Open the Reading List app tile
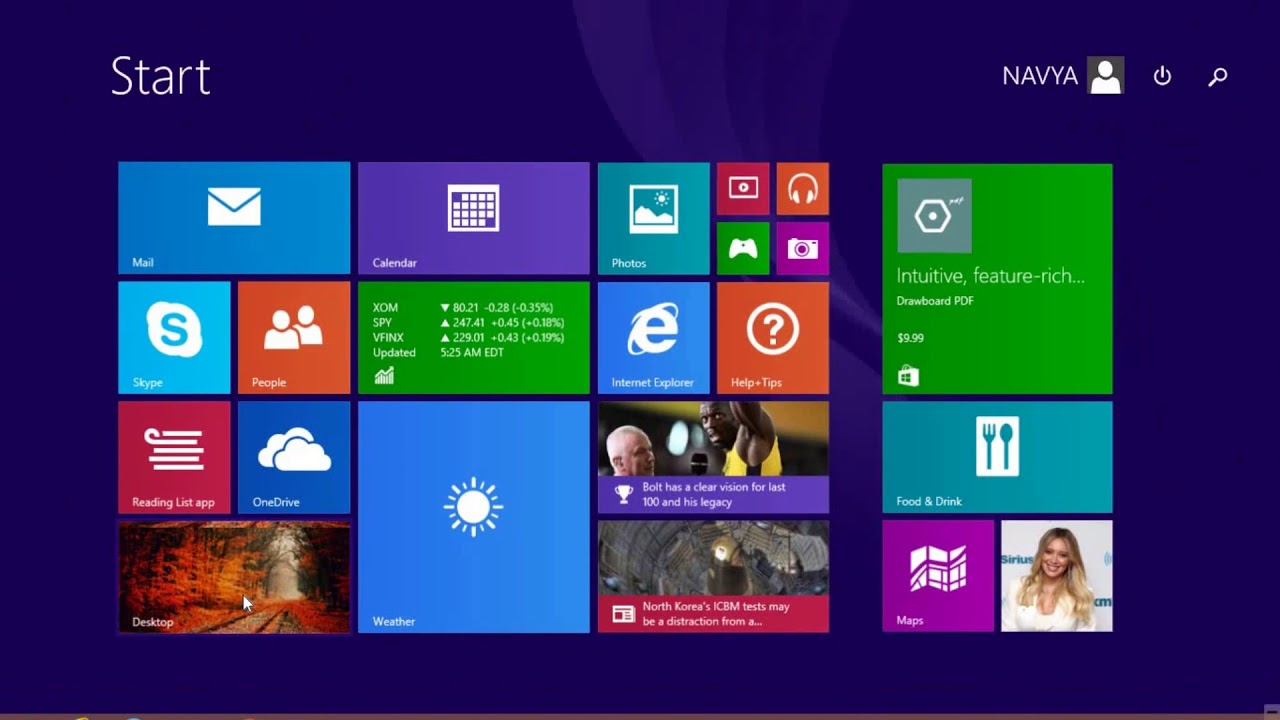 174,457
